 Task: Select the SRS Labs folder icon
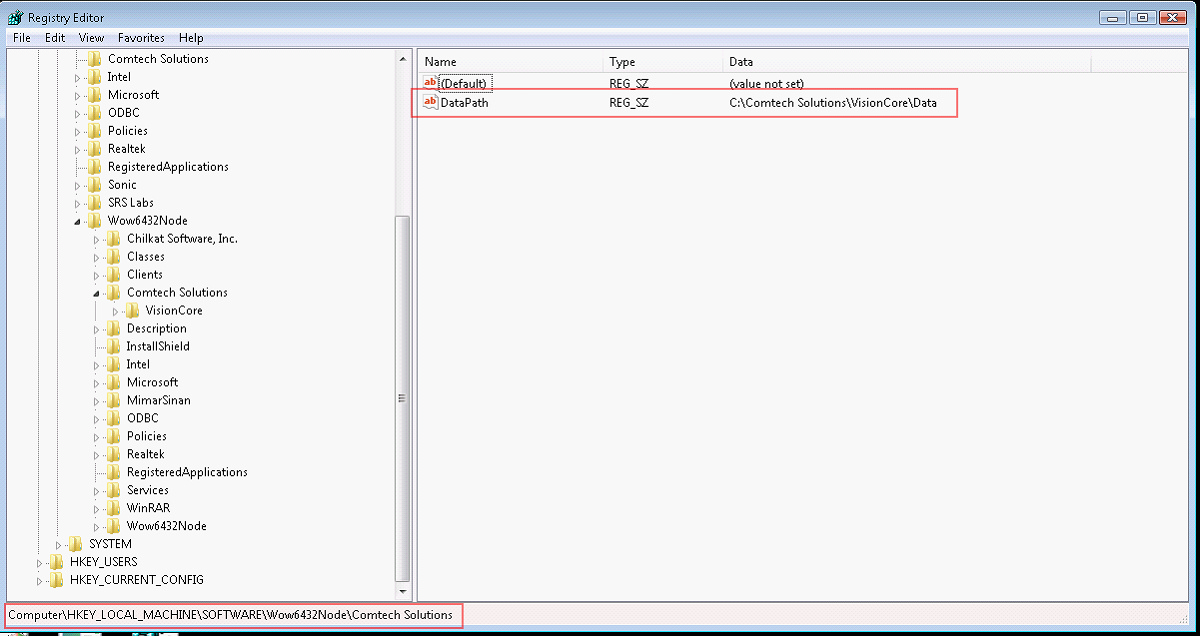95,203
